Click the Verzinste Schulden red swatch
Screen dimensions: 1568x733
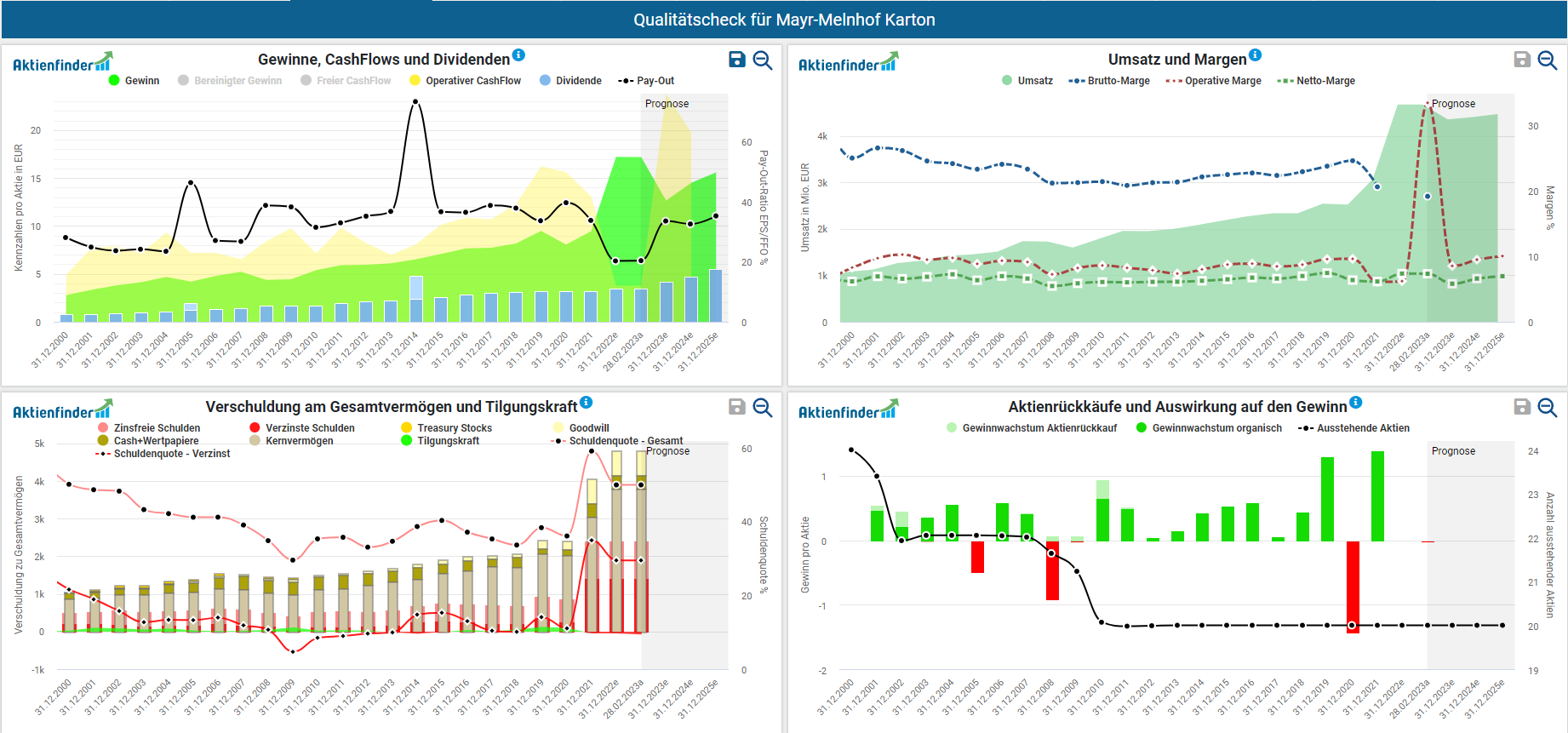click(255, 428)
